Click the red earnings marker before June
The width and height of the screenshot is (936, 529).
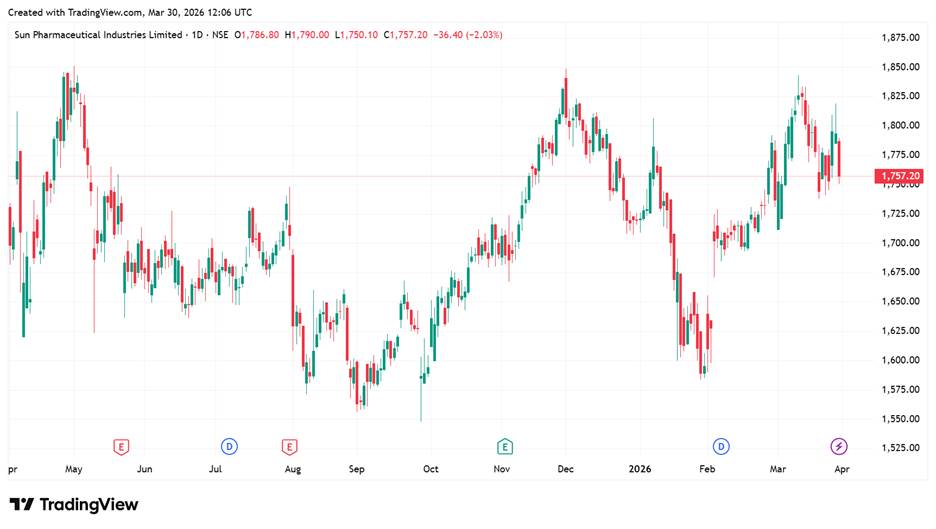coord(121,446)
